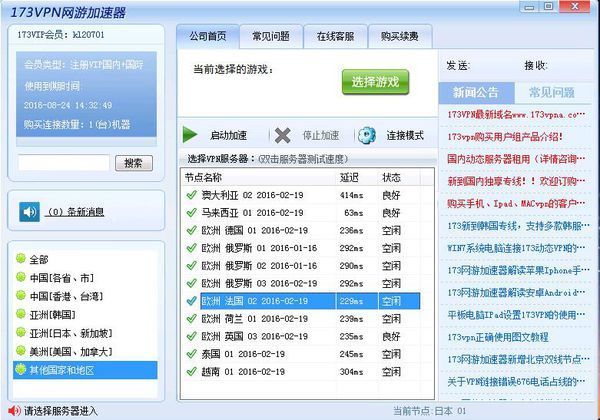The height and width of the screenshot is (420, 600).
Task: Sort by 节点名称 column header
Action: (x=259, y=177)
